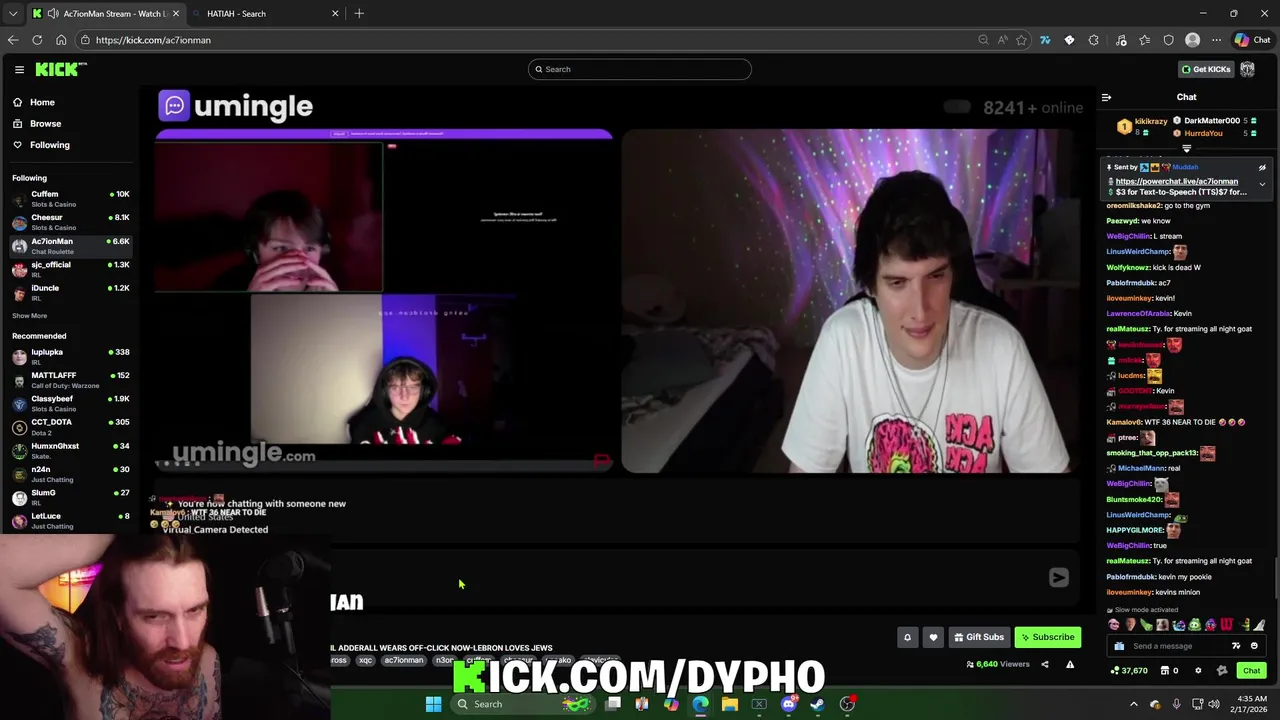
Task: Open the browser zoom magnifier icon
Action: click(x=983, y=40)
